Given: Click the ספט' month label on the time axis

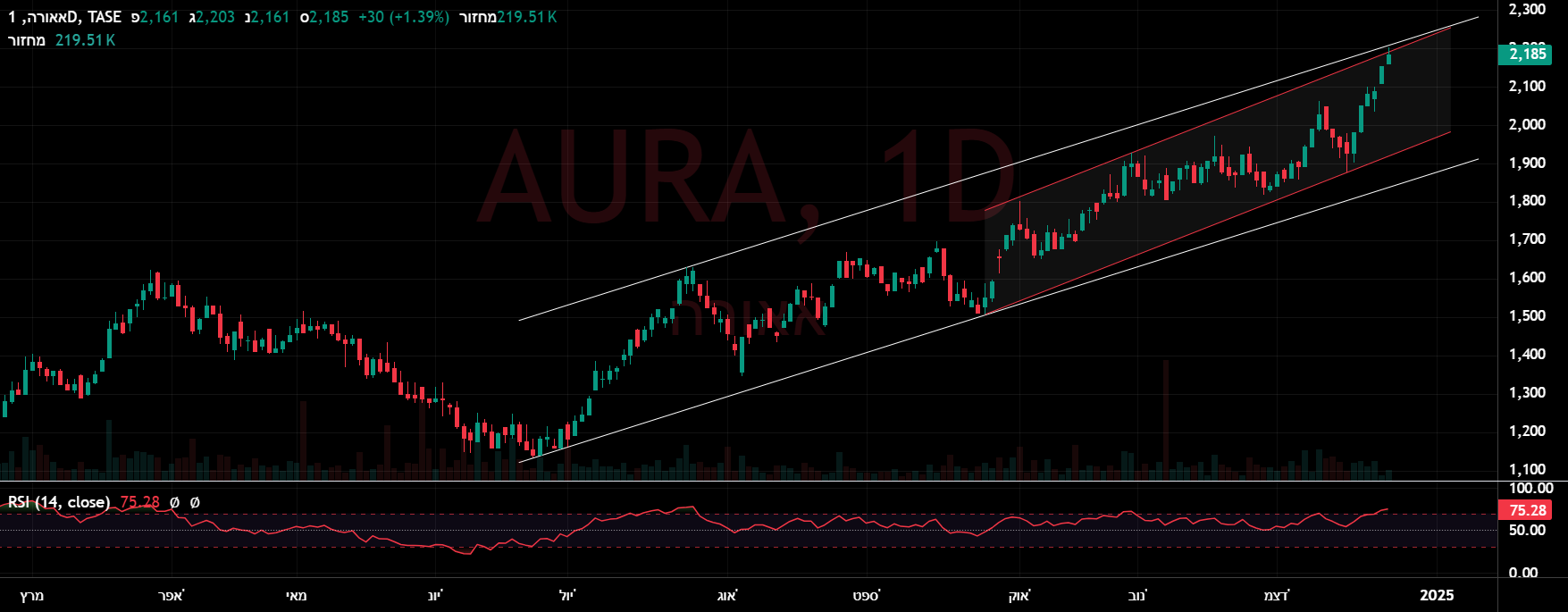Looking at the screenshot, I should pos(867,595).
